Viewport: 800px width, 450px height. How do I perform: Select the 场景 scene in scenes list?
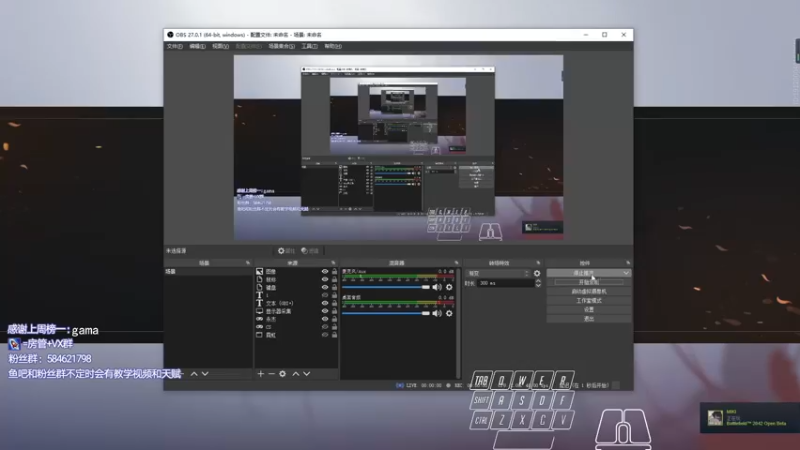coord(208,271)
